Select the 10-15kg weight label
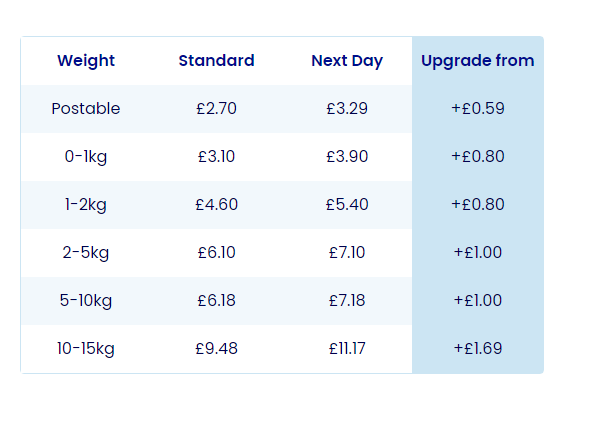Screen dimensions: 596x422 [x=86, y=348]
